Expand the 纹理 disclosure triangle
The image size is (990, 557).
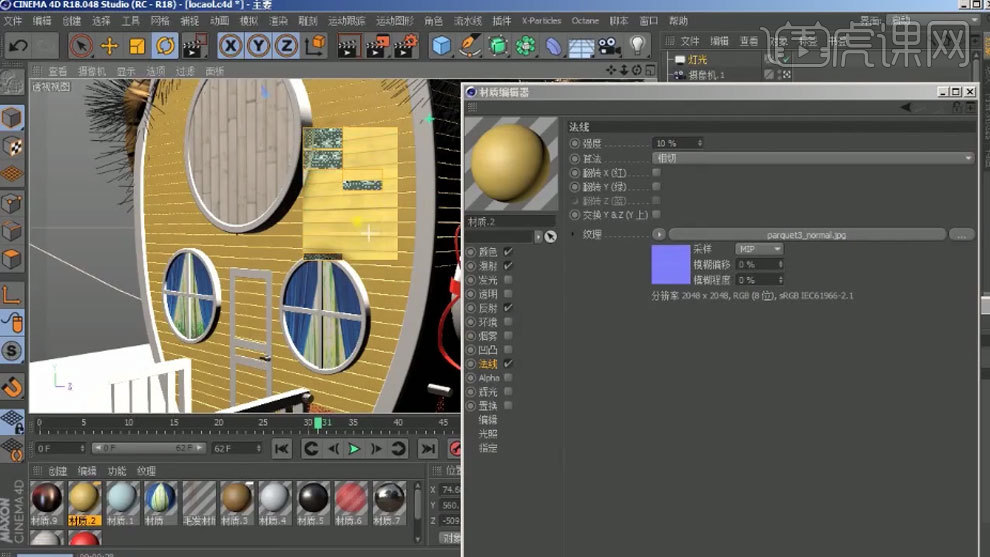click(x=573, y=234)
